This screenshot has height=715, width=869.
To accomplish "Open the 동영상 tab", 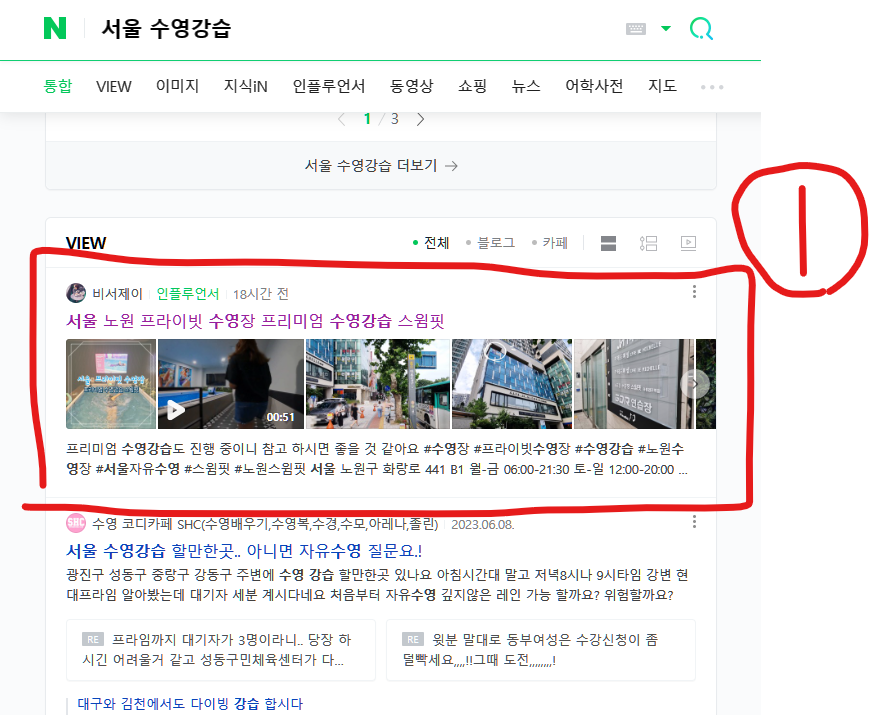I will click(411, 86).
